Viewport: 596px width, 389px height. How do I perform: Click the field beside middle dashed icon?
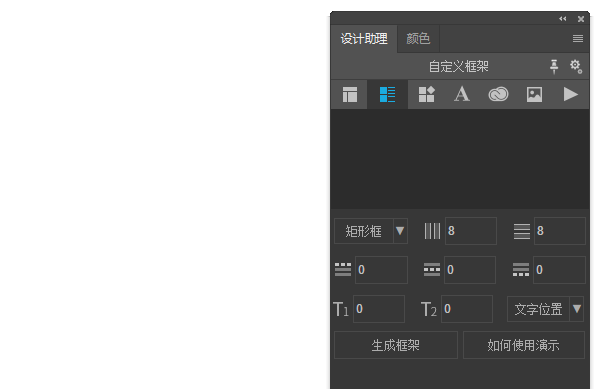pos(470,270)
